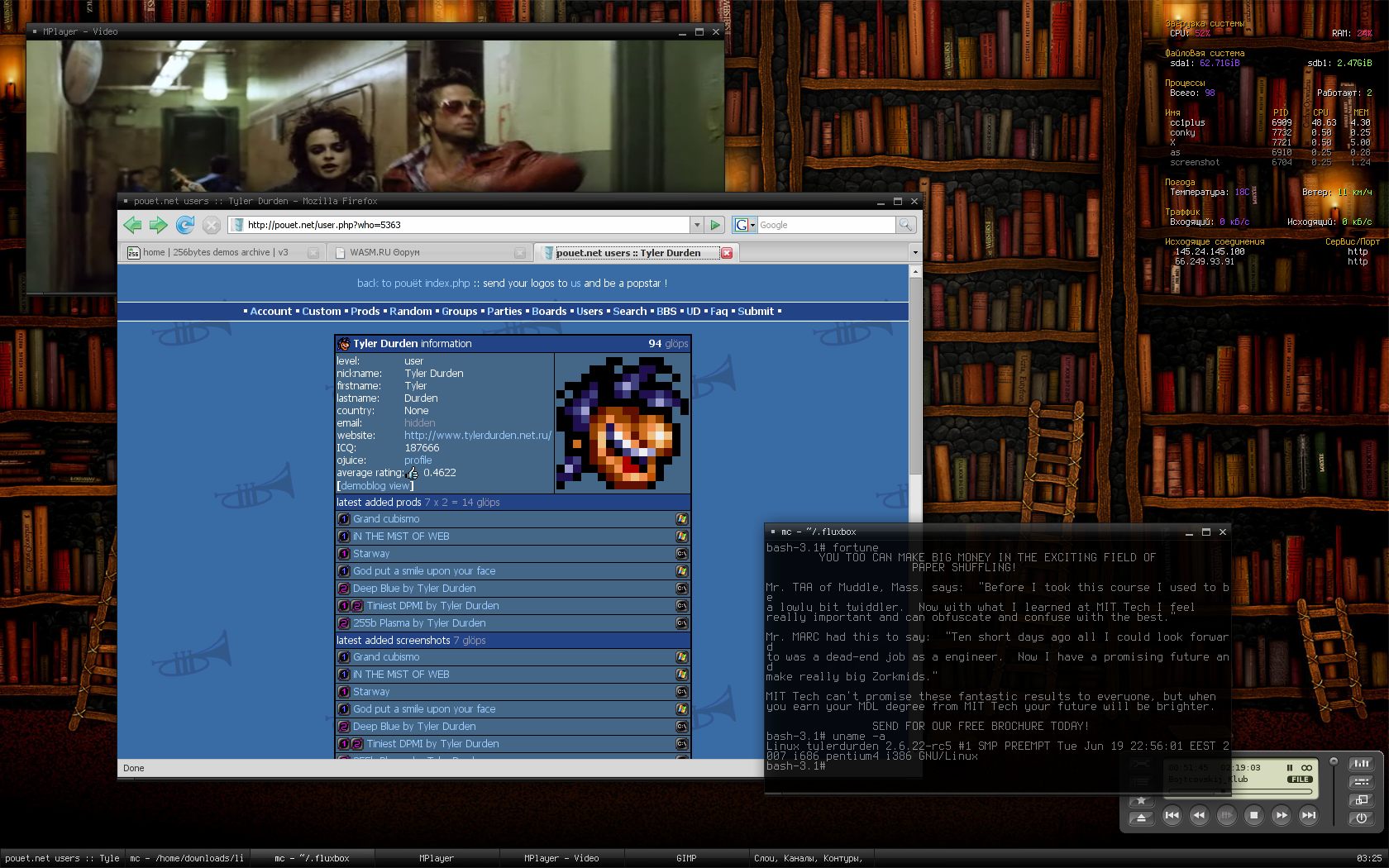1389x868 pixels.
Task: Rewind playback in MPlayer control panel
Action: pos(1199,816)
